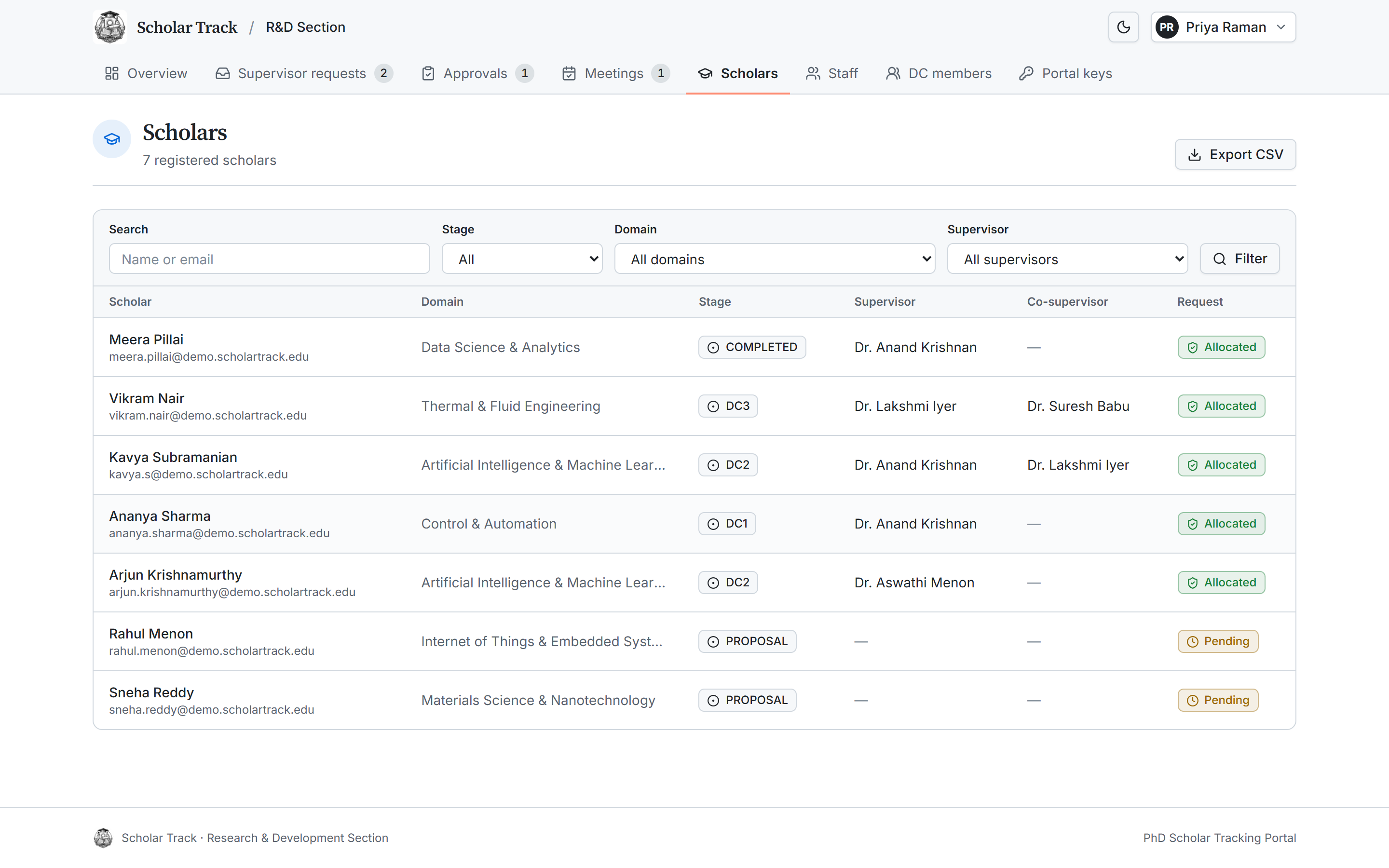
Task: Click Ananya Sharma's DC1 stage badge
Action: (x=727, y=524)
